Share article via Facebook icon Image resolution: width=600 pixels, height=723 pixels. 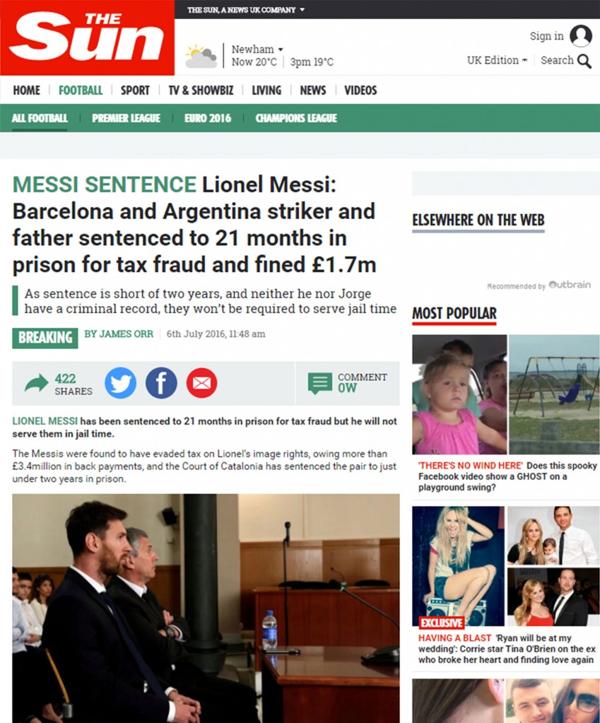[x=161, y=383]
